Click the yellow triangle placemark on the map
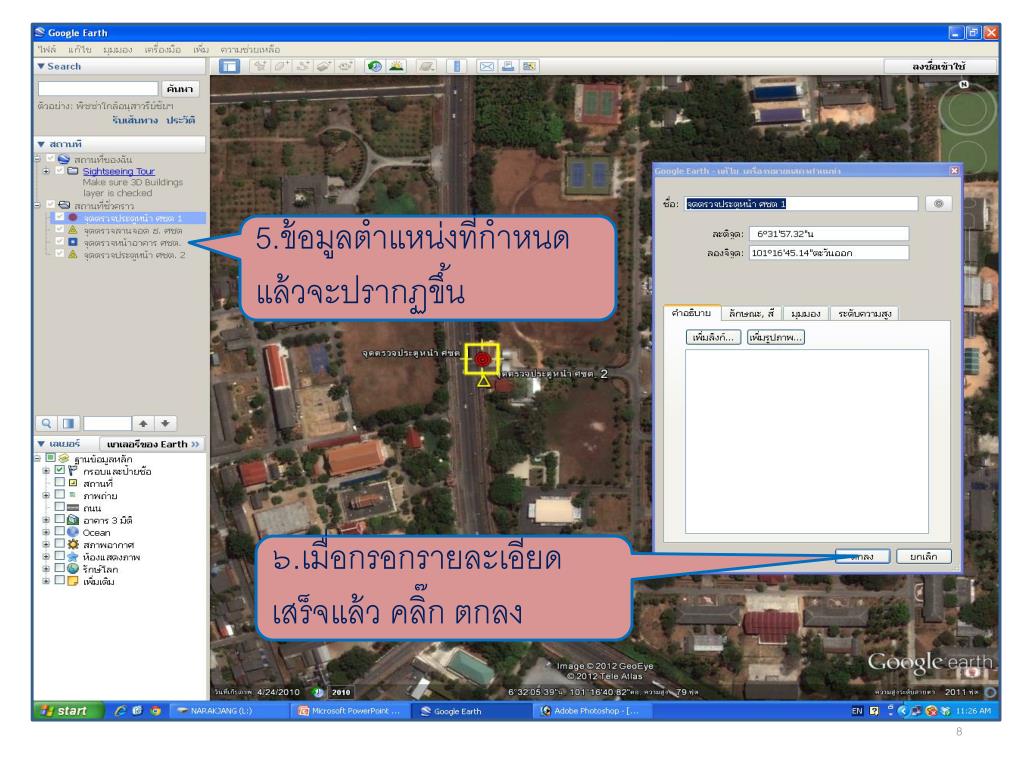Image resolution: width=1024 pixels, height=768 pixels. click(x=484, y=380)
